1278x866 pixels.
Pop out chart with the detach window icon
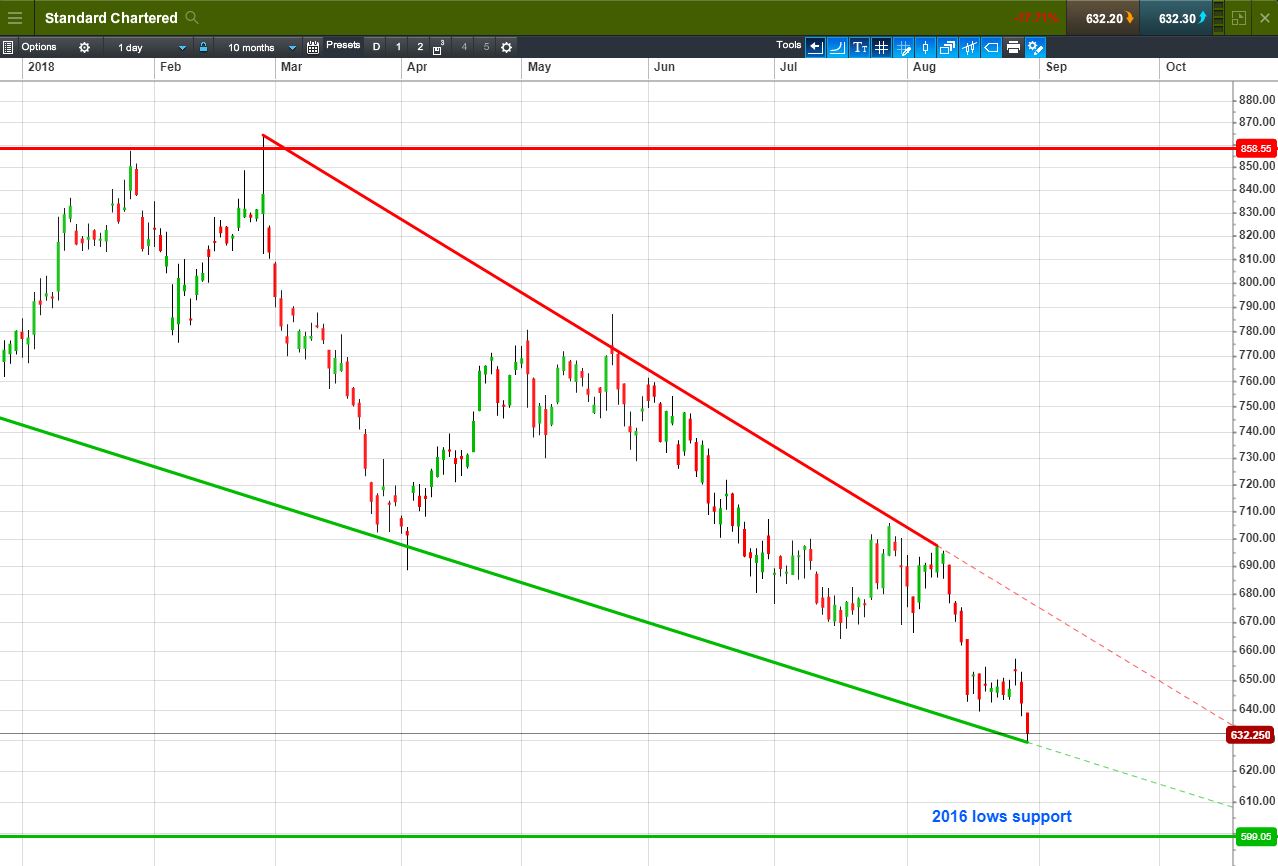tap(1239, 18)
